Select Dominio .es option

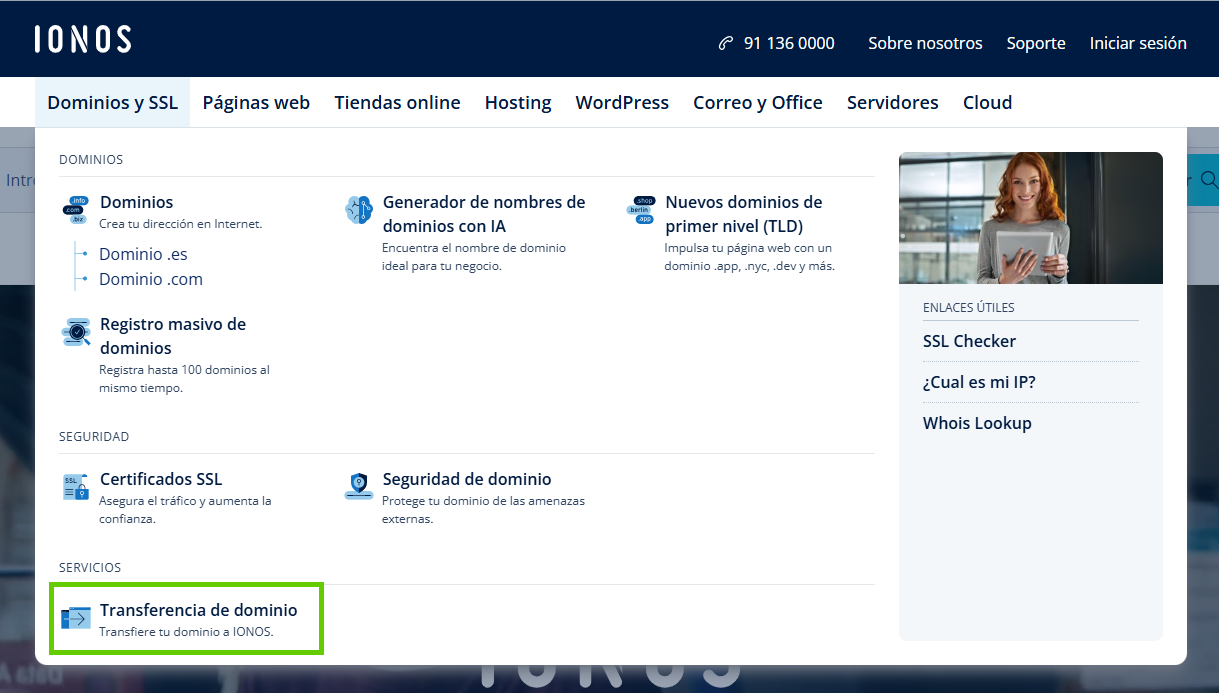point(143,254)
